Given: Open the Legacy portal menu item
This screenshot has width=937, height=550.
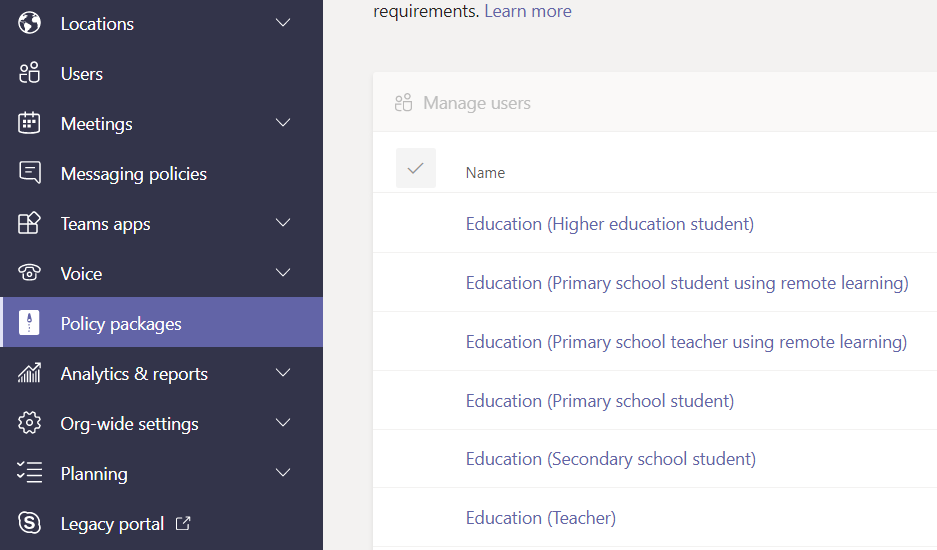Looking at the screenshot, I should pos(112,523).
